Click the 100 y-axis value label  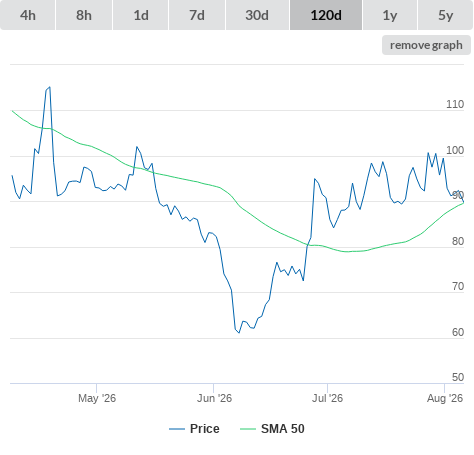click(x=455, y=150)
